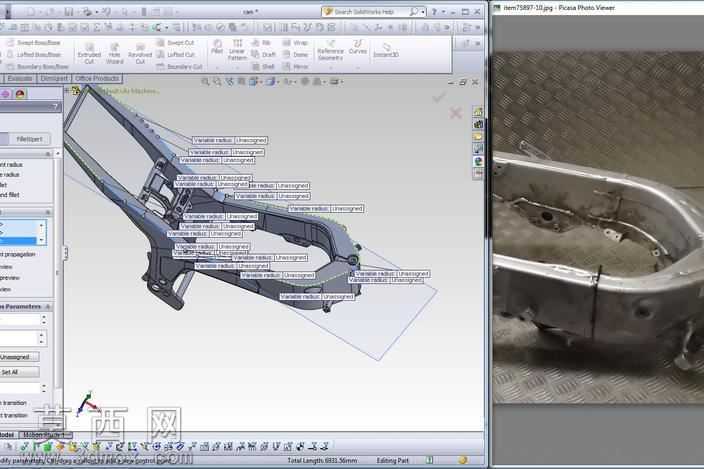The width and height of the screenshot is (704, 469).
Task: Select the highlighted item in edges list
Action: point(18,241)
